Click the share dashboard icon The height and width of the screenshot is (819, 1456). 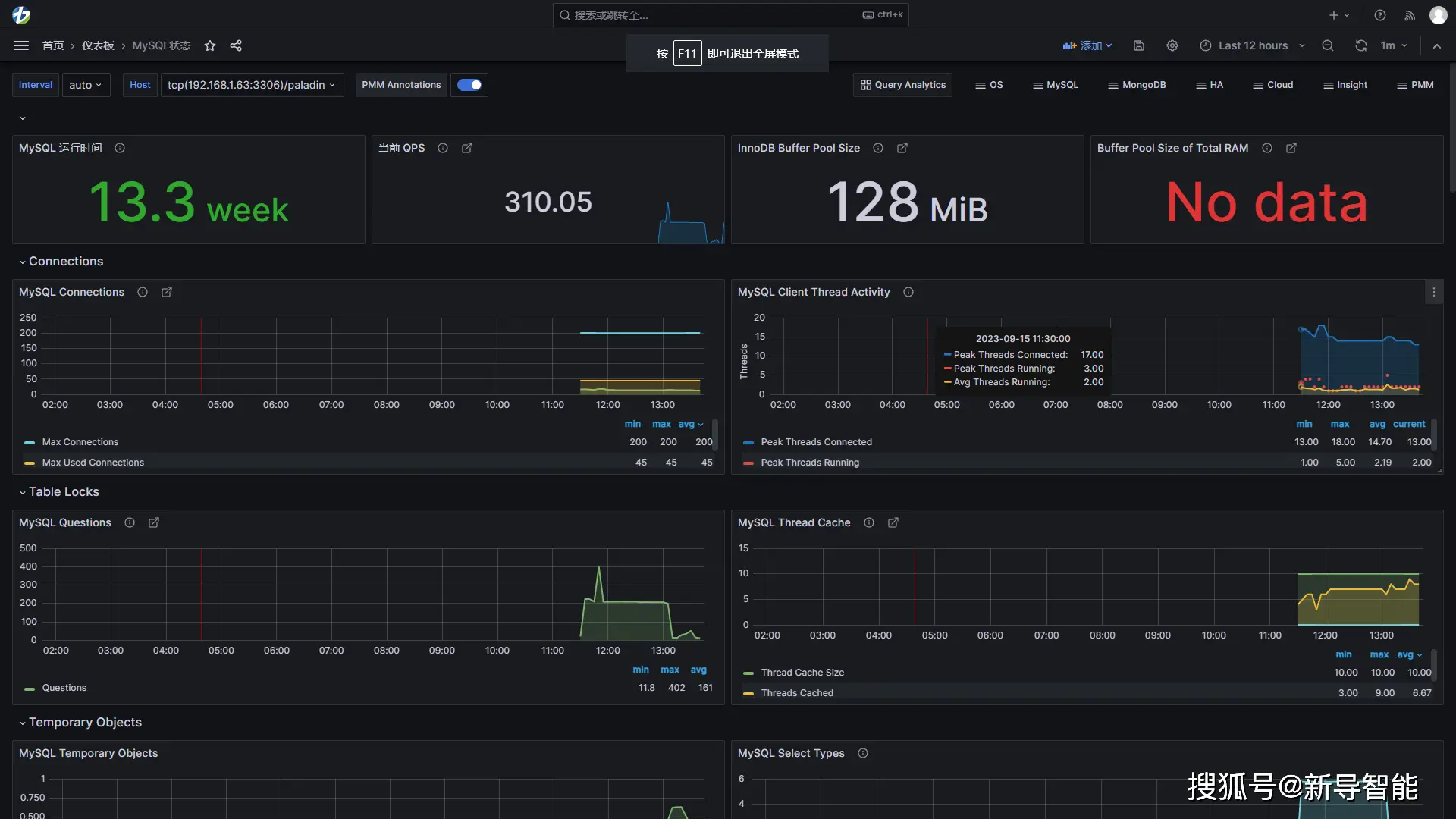point(236,45)
